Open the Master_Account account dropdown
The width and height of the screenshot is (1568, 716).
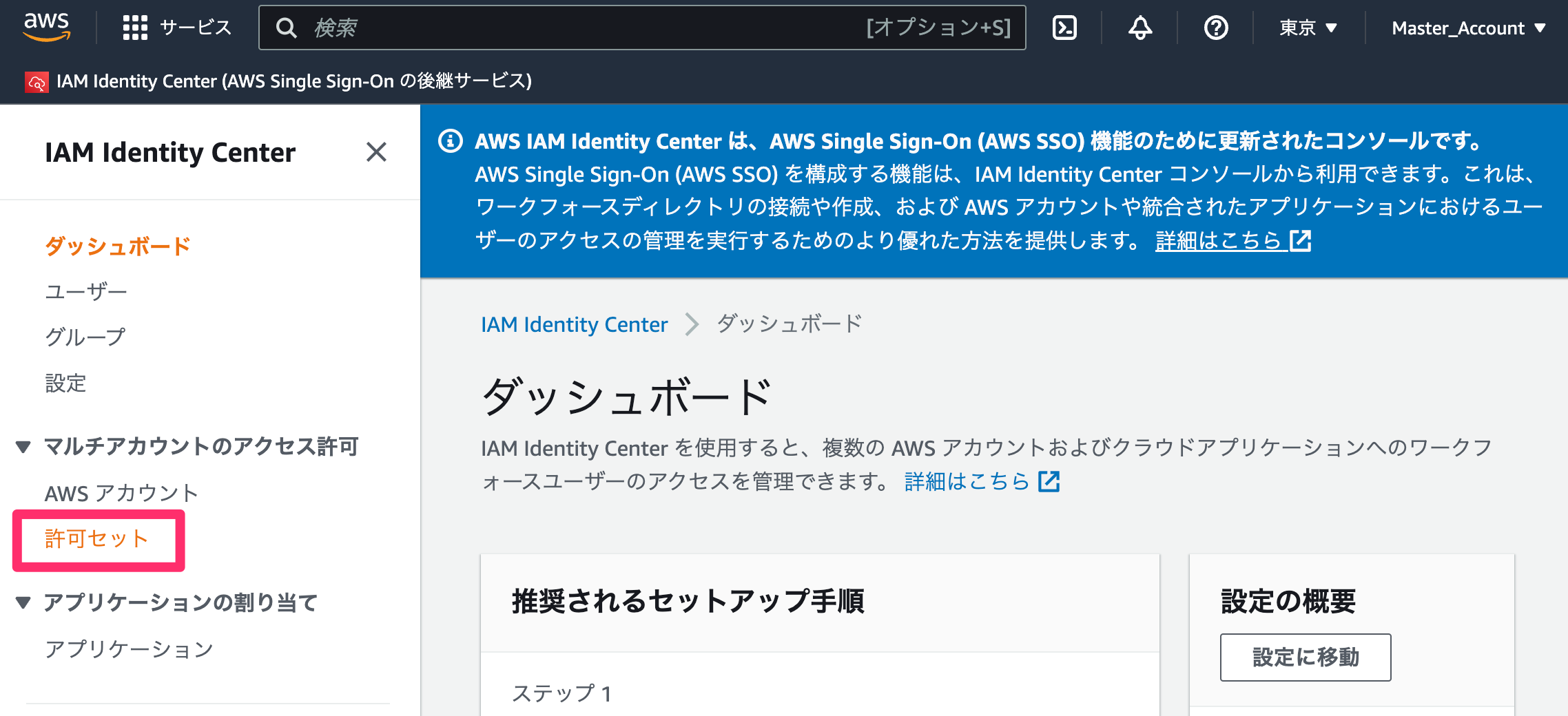click(1469, 28)
